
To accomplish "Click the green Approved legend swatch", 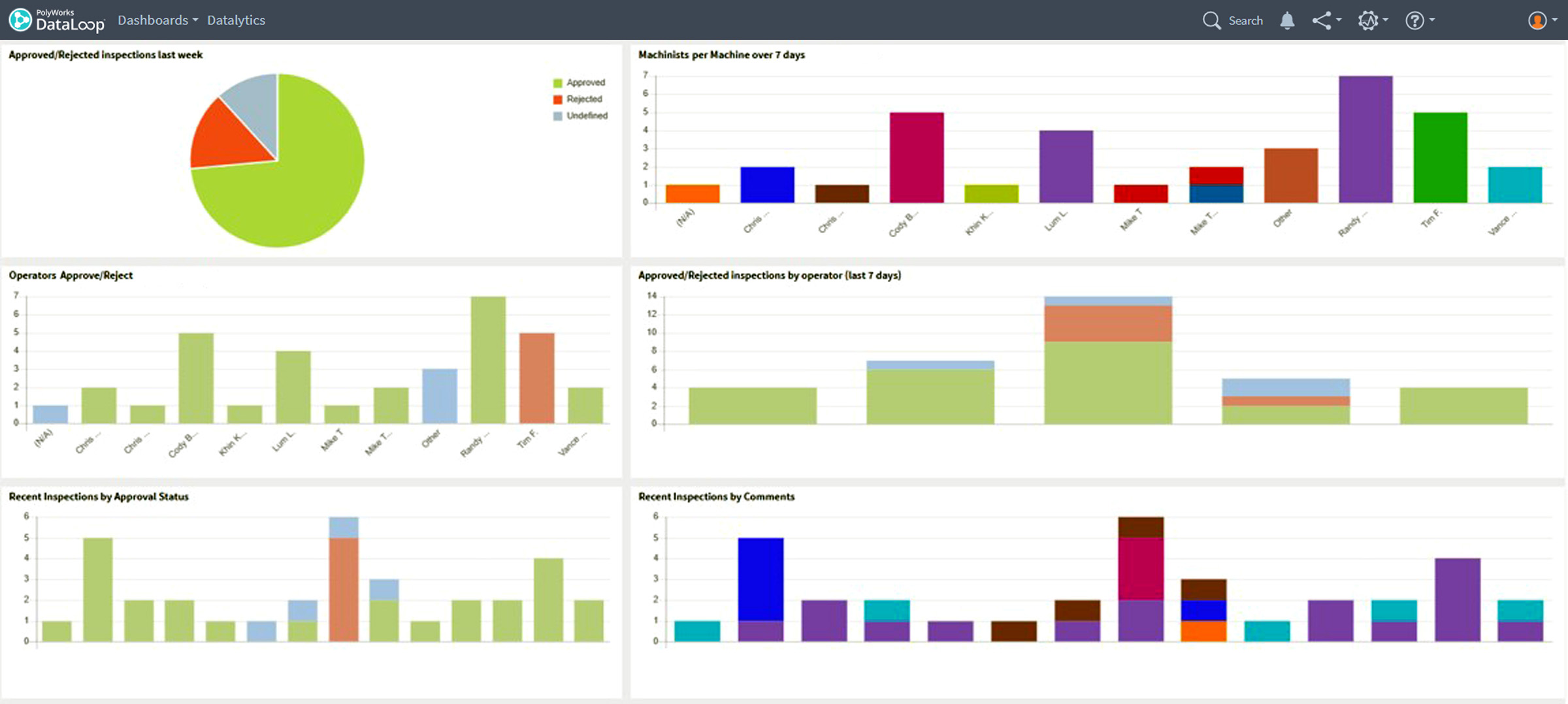I will click(x=557, y=83).
